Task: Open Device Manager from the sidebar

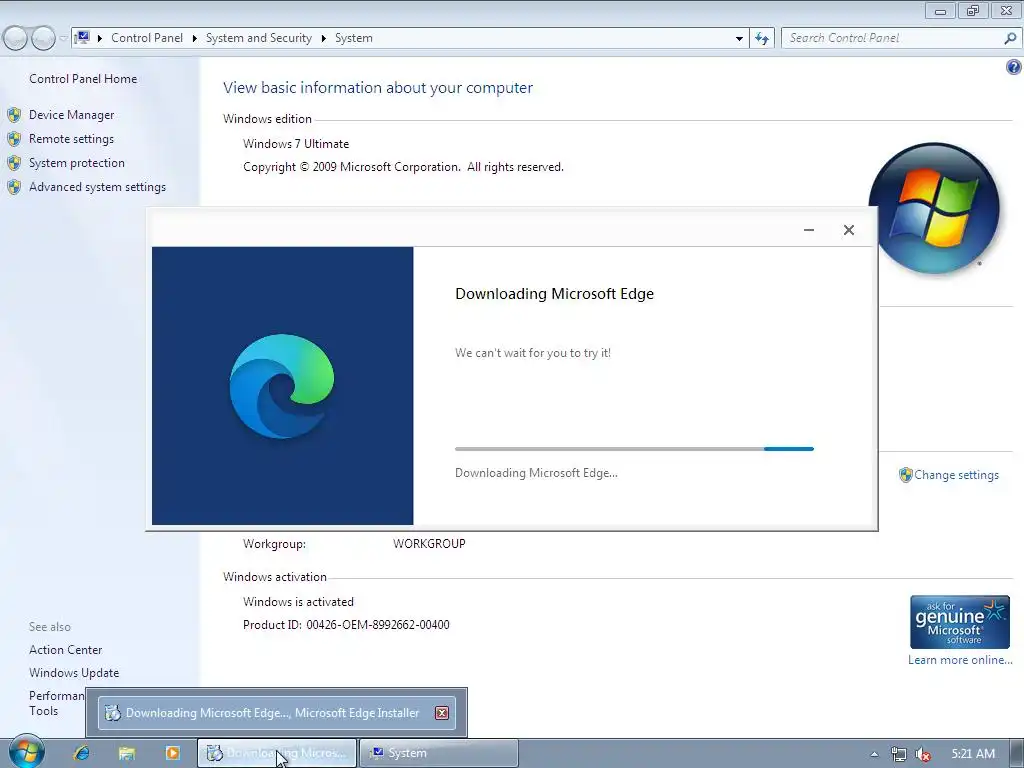Action: coord(71,115)
